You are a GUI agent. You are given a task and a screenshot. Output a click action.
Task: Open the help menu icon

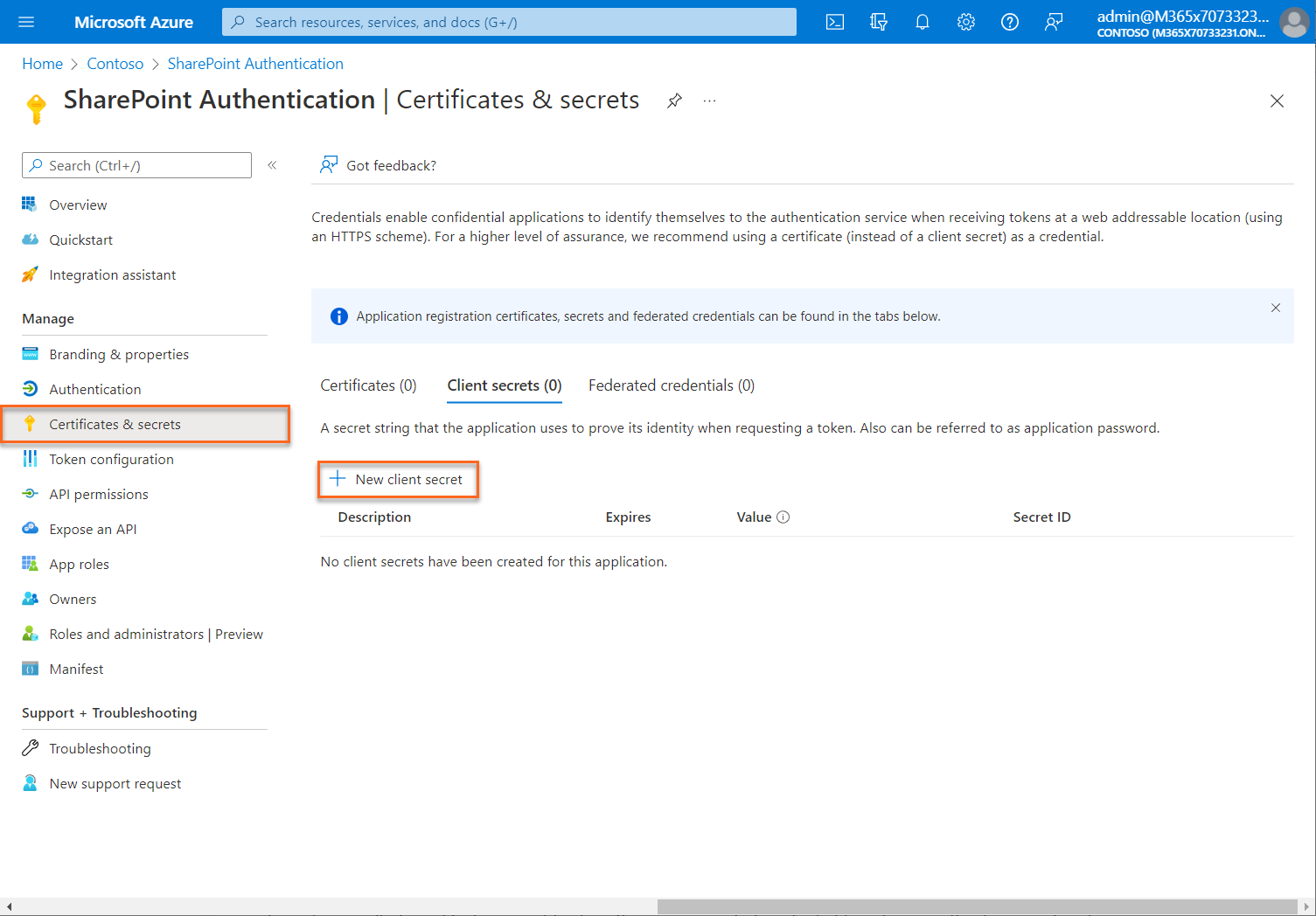point(1009,22)
